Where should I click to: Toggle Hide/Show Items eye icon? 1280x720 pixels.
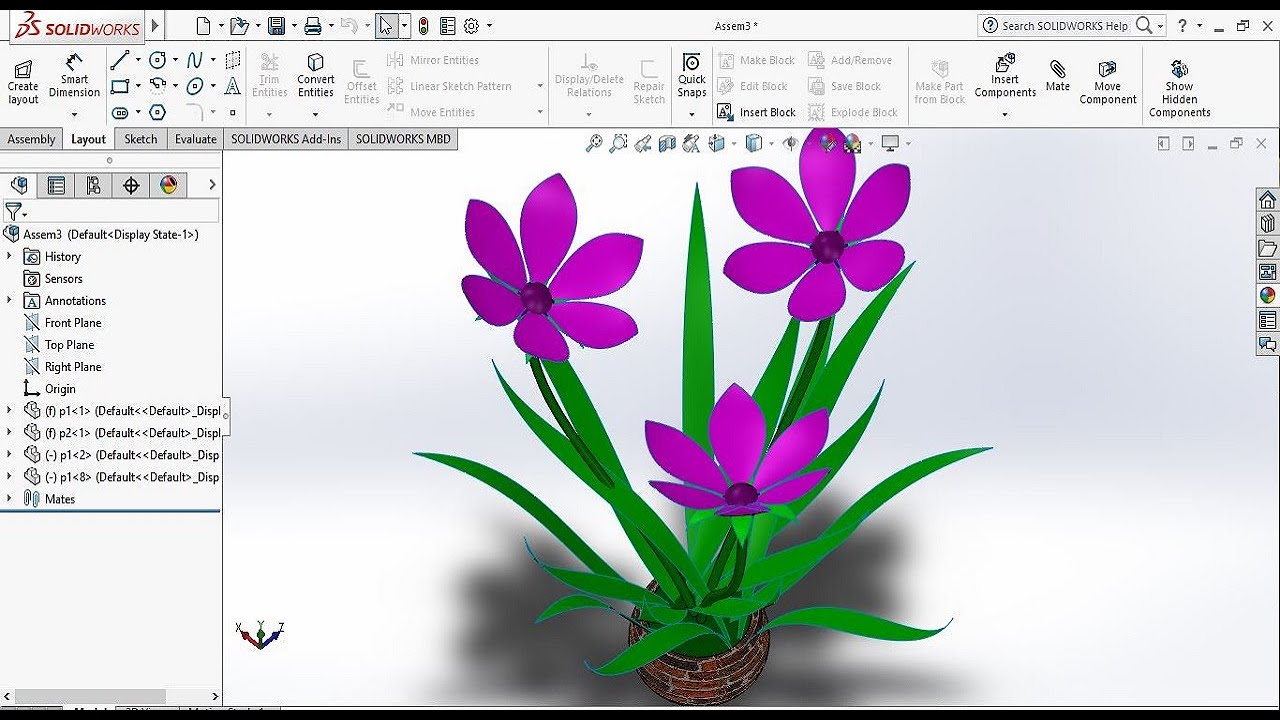tap(790, 144)
